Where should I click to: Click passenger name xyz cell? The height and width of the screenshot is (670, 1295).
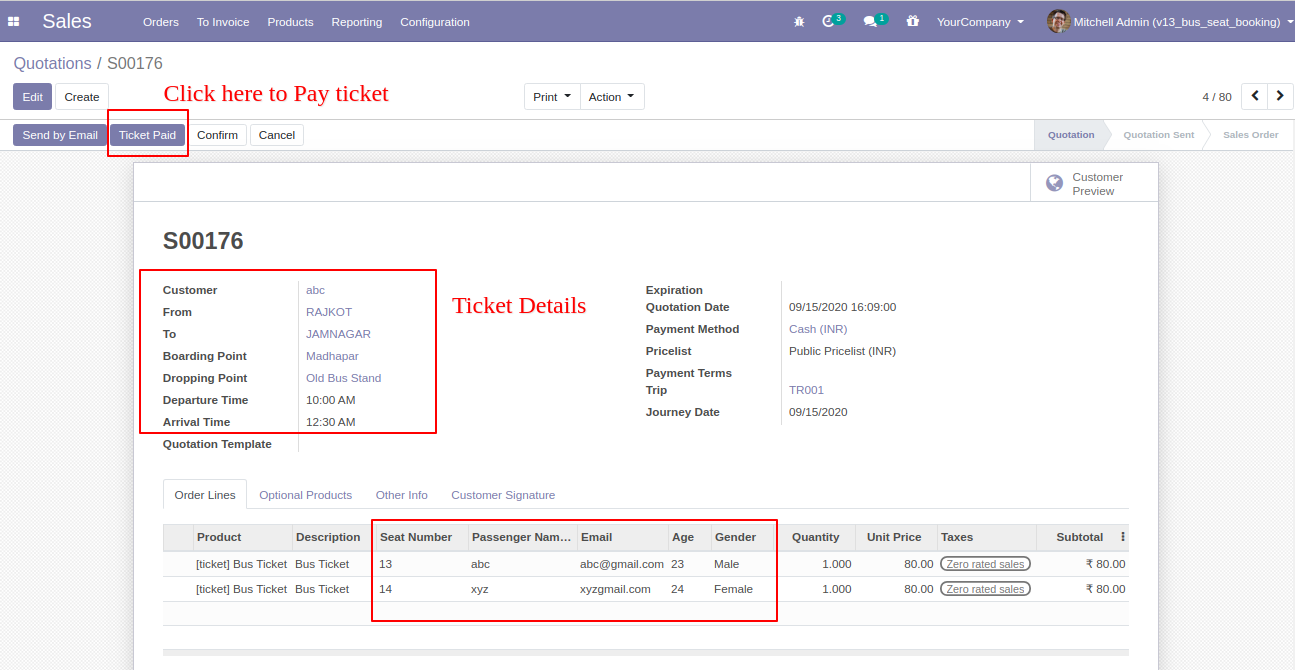tap(522, 589)
